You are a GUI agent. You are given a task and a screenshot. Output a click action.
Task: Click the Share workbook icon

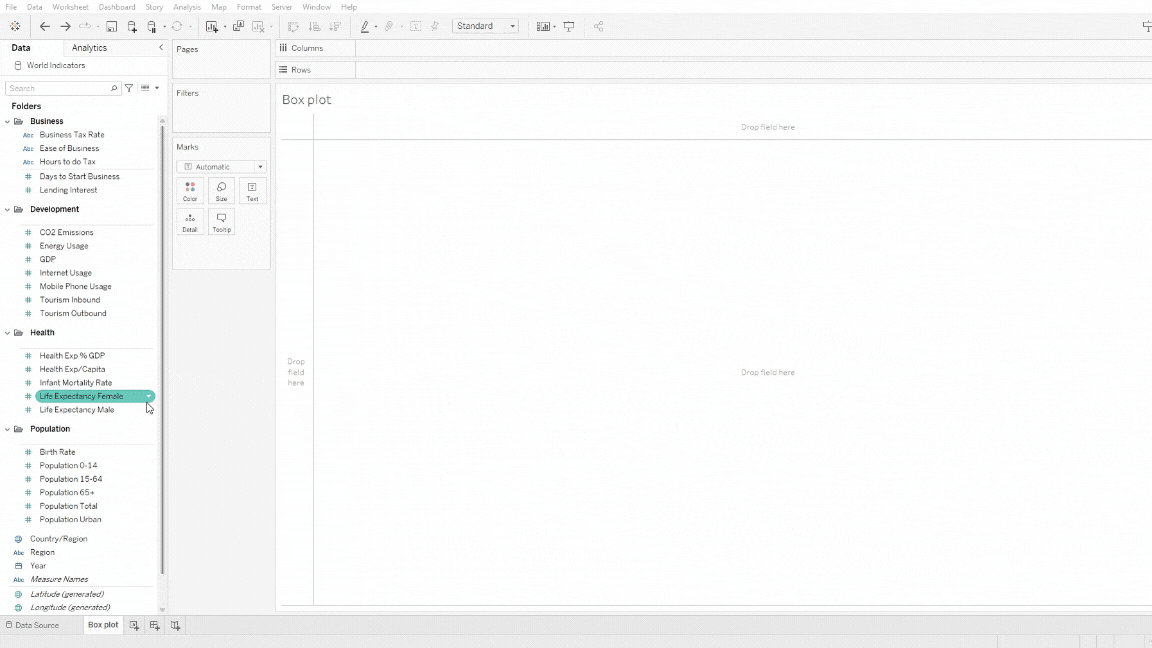[x=597, y=26]
